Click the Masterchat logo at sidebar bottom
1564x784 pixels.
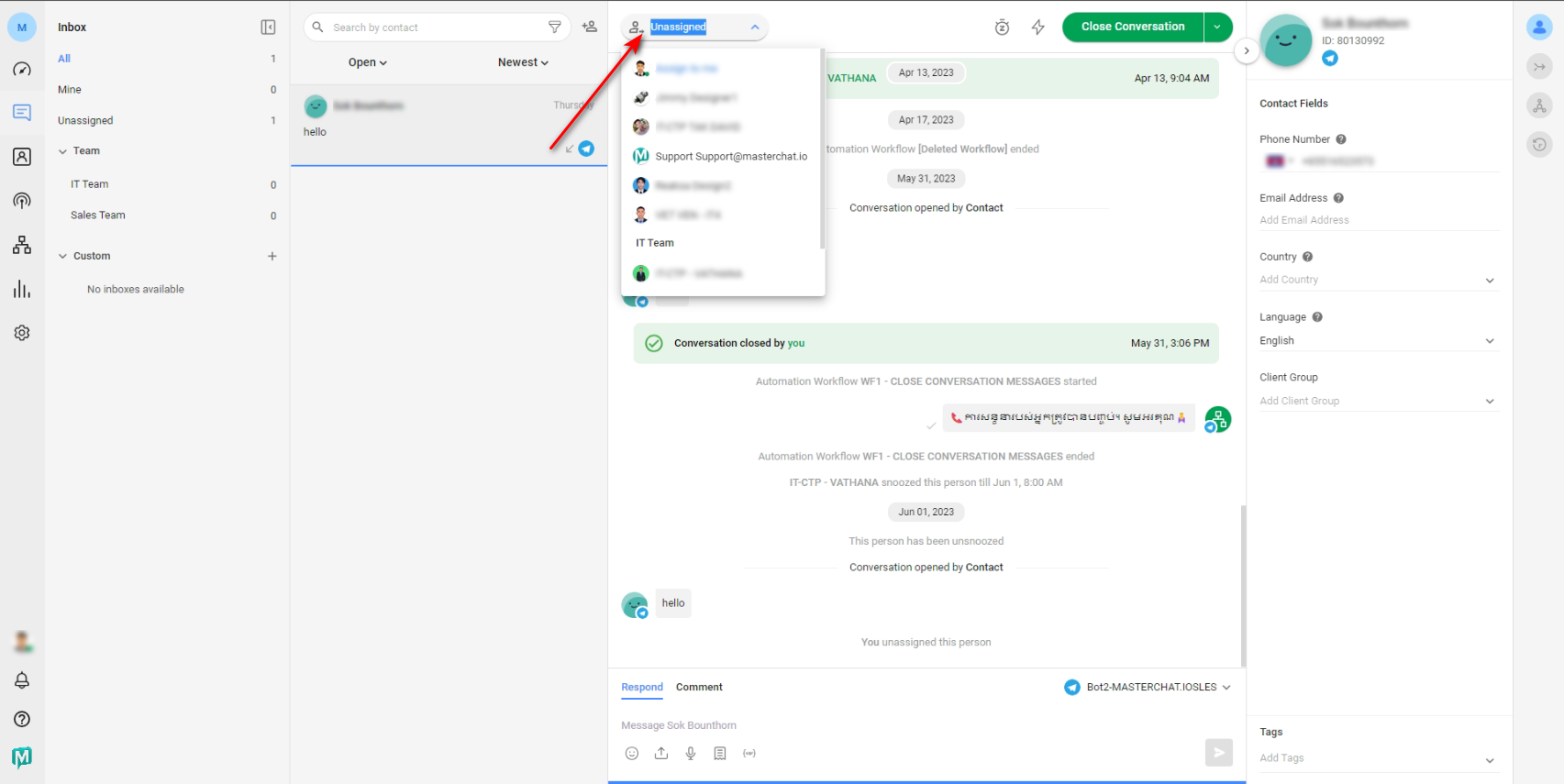(22, 756)
